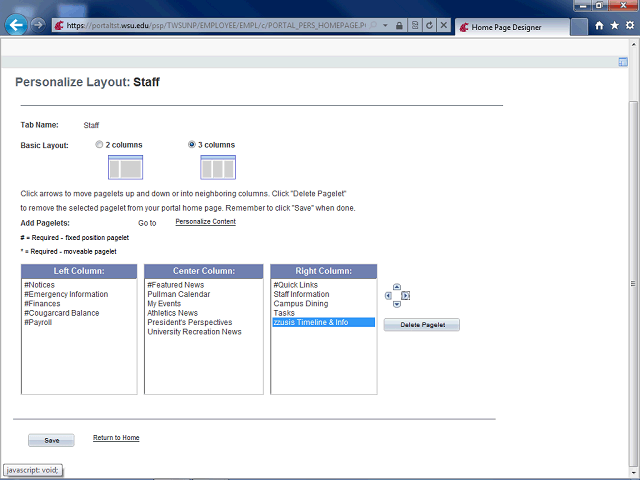Open browser Tools gear icon
640x480 pixels.
pos(629,26)
